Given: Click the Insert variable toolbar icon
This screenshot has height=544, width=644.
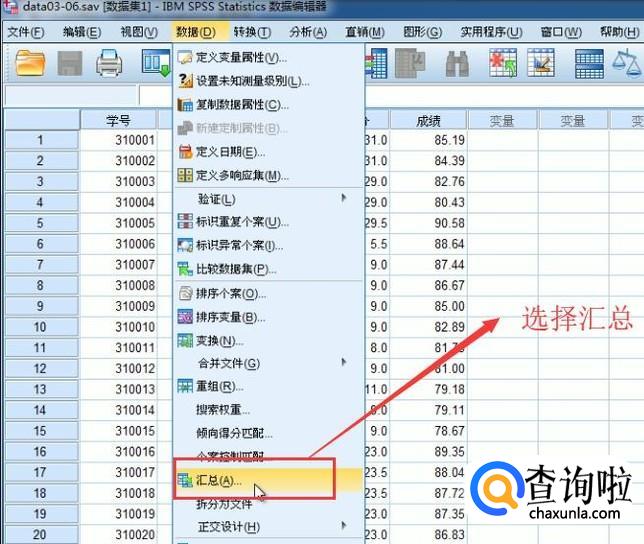Looking at the screenshot, I should pos(541,63).
